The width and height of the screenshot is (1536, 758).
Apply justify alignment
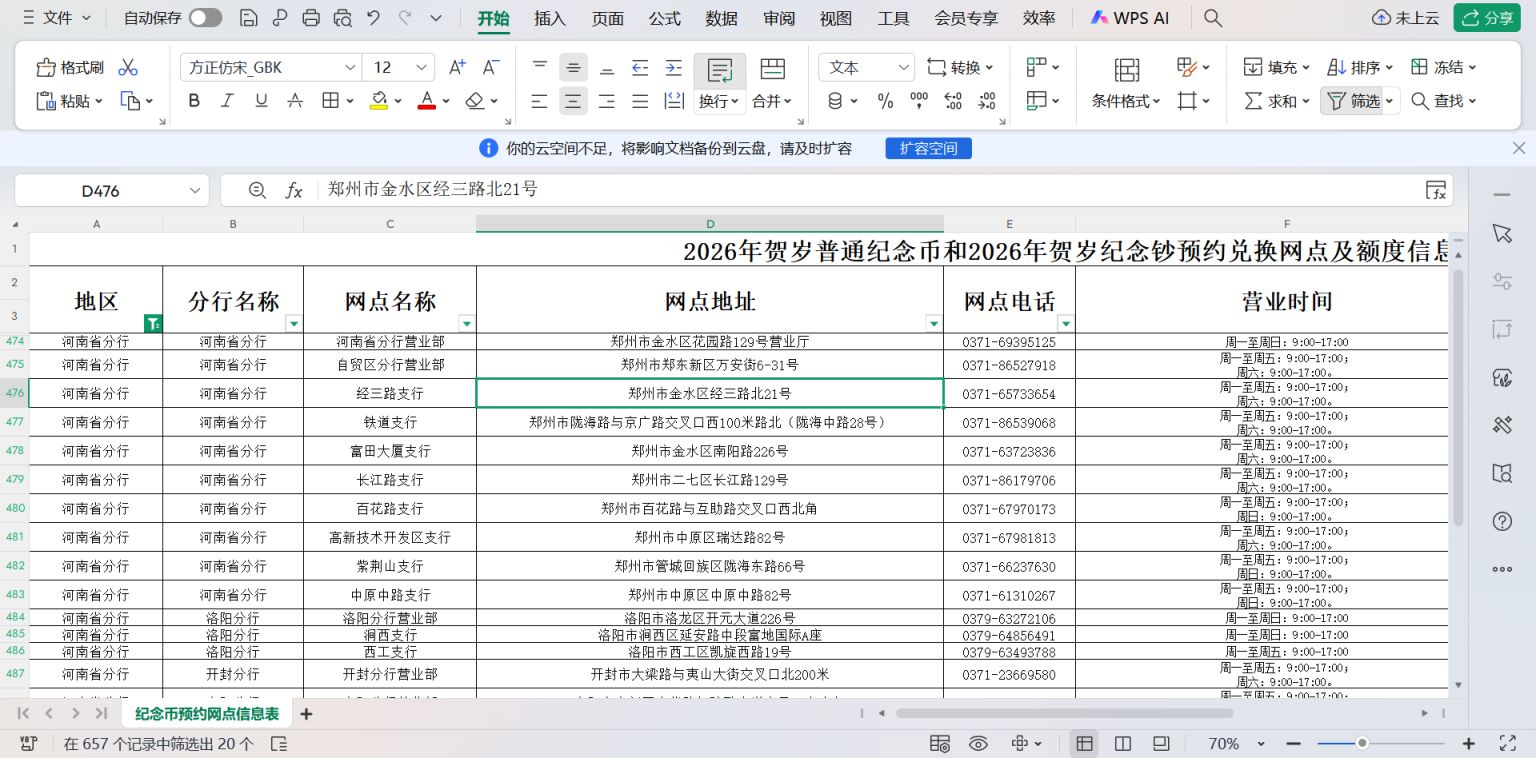click(640, 101)
